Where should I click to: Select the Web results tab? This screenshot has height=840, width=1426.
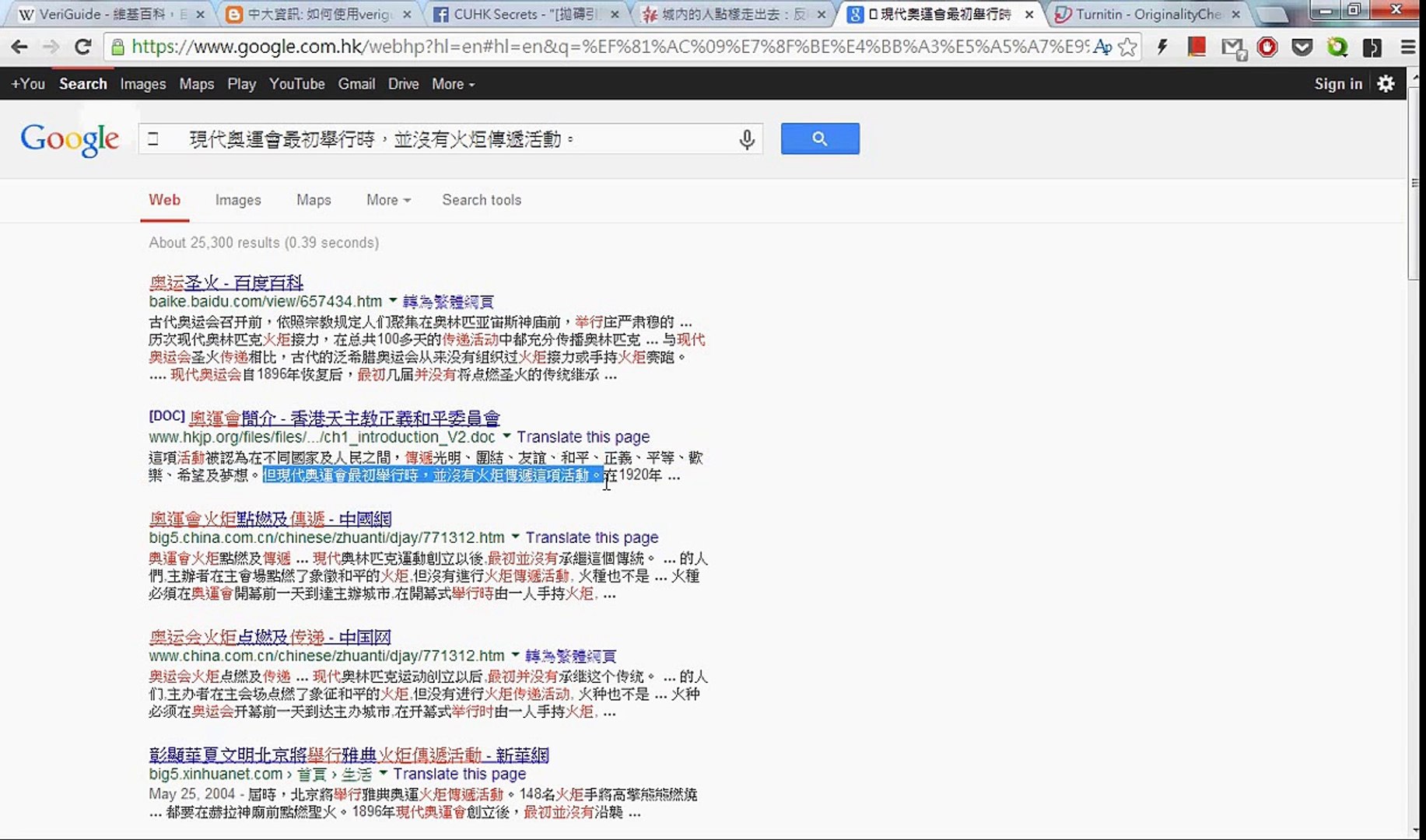[164, 200]
